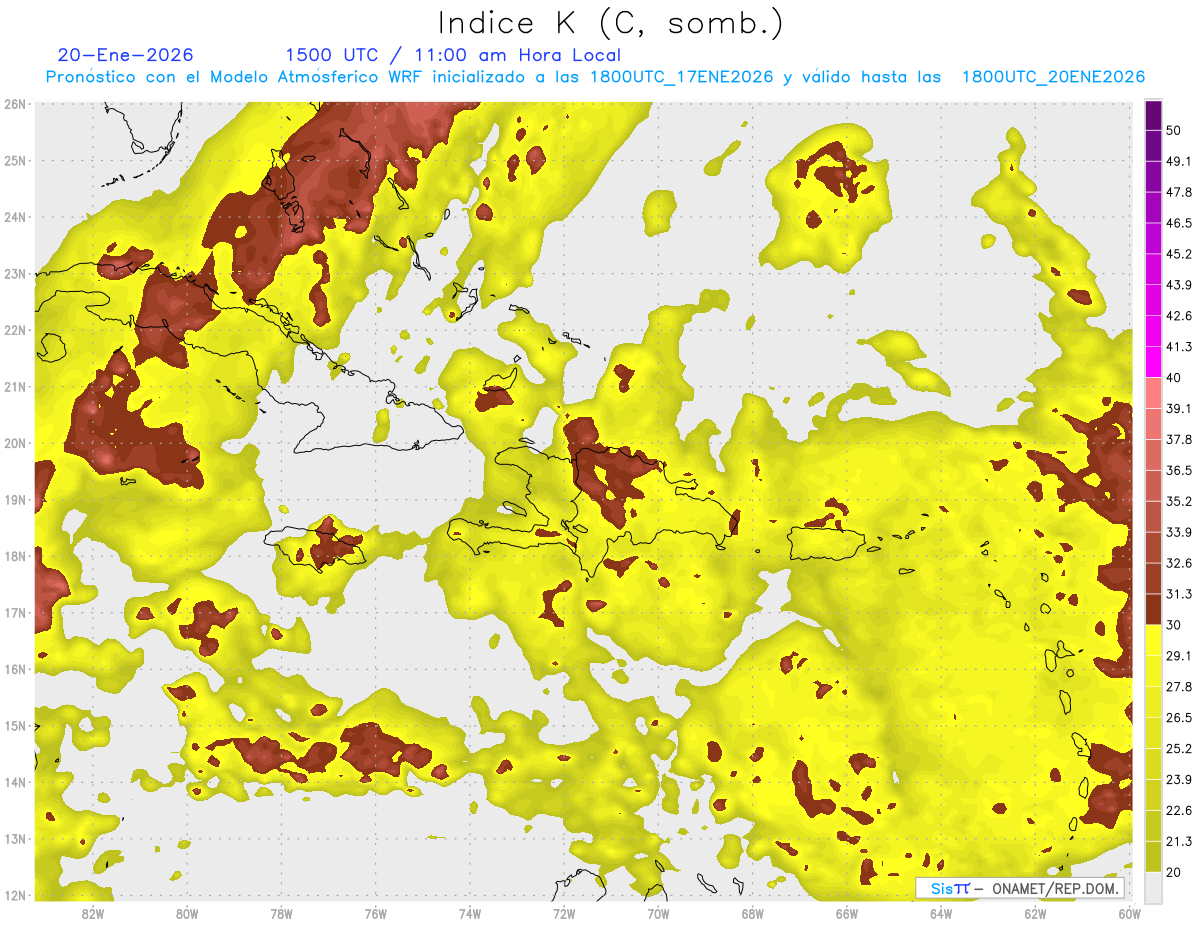This screenshot has height=927, width=1200.
Task: Click the '17N' latitude axis label
Action: point(16,612)
